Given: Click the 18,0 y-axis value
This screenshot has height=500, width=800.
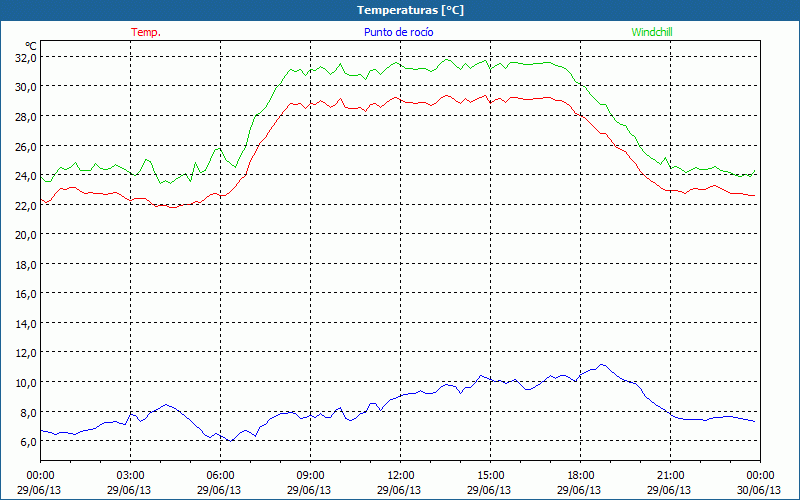Looking at the screenshot, I should click(x=26, y=265).
